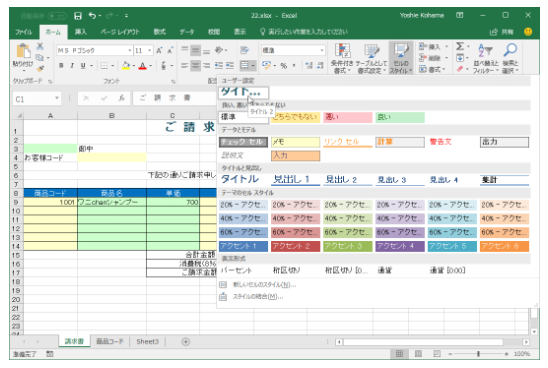Image resolution: width=548 pixels, height=368 pixels.
Task: Increase font size with large A
Action: point(159,51)
